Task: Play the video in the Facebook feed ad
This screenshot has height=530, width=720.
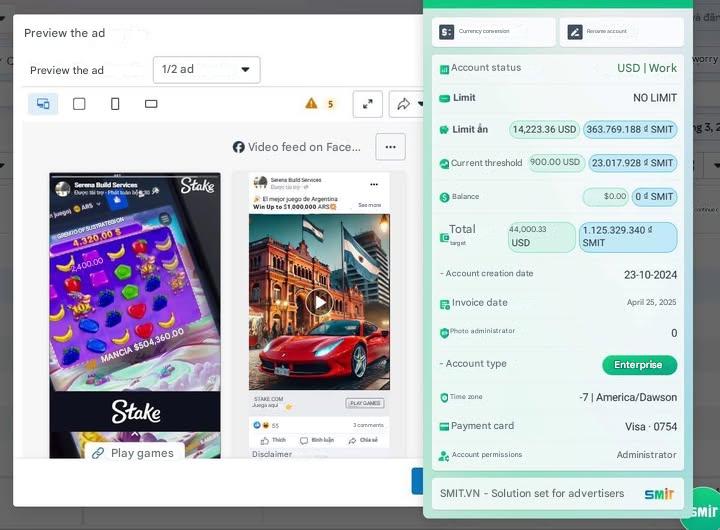Action: tap(320, 302)
